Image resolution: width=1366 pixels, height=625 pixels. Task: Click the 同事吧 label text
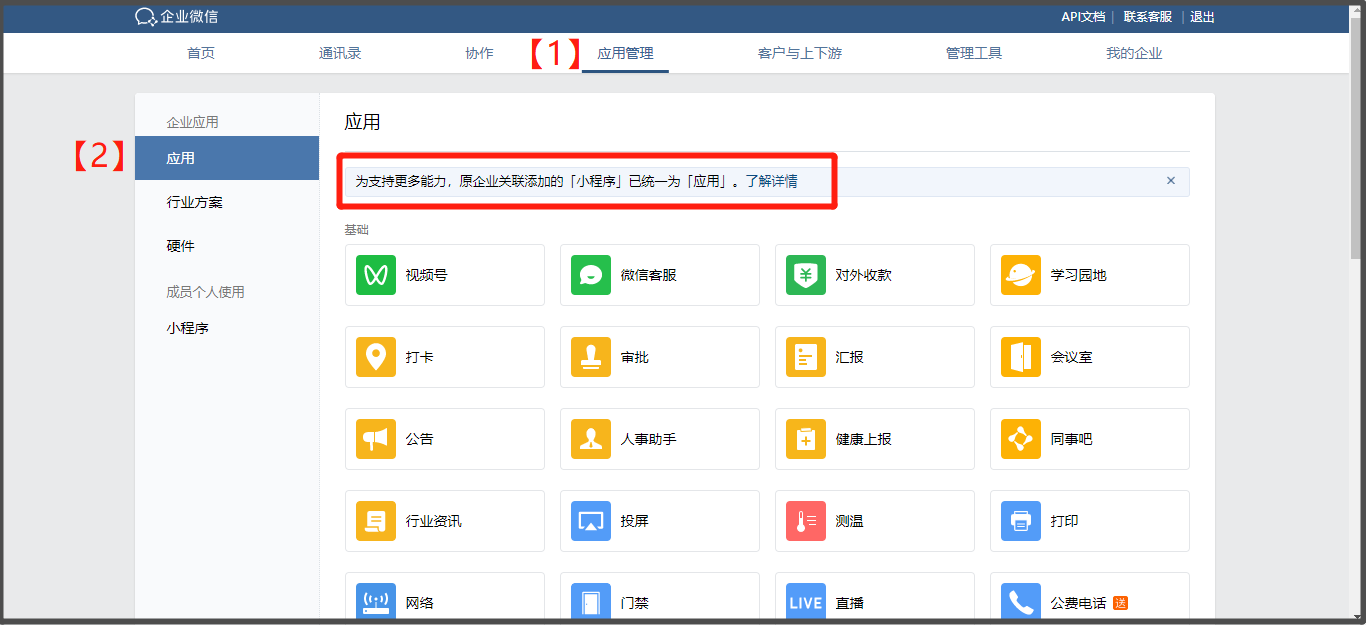1072,439
